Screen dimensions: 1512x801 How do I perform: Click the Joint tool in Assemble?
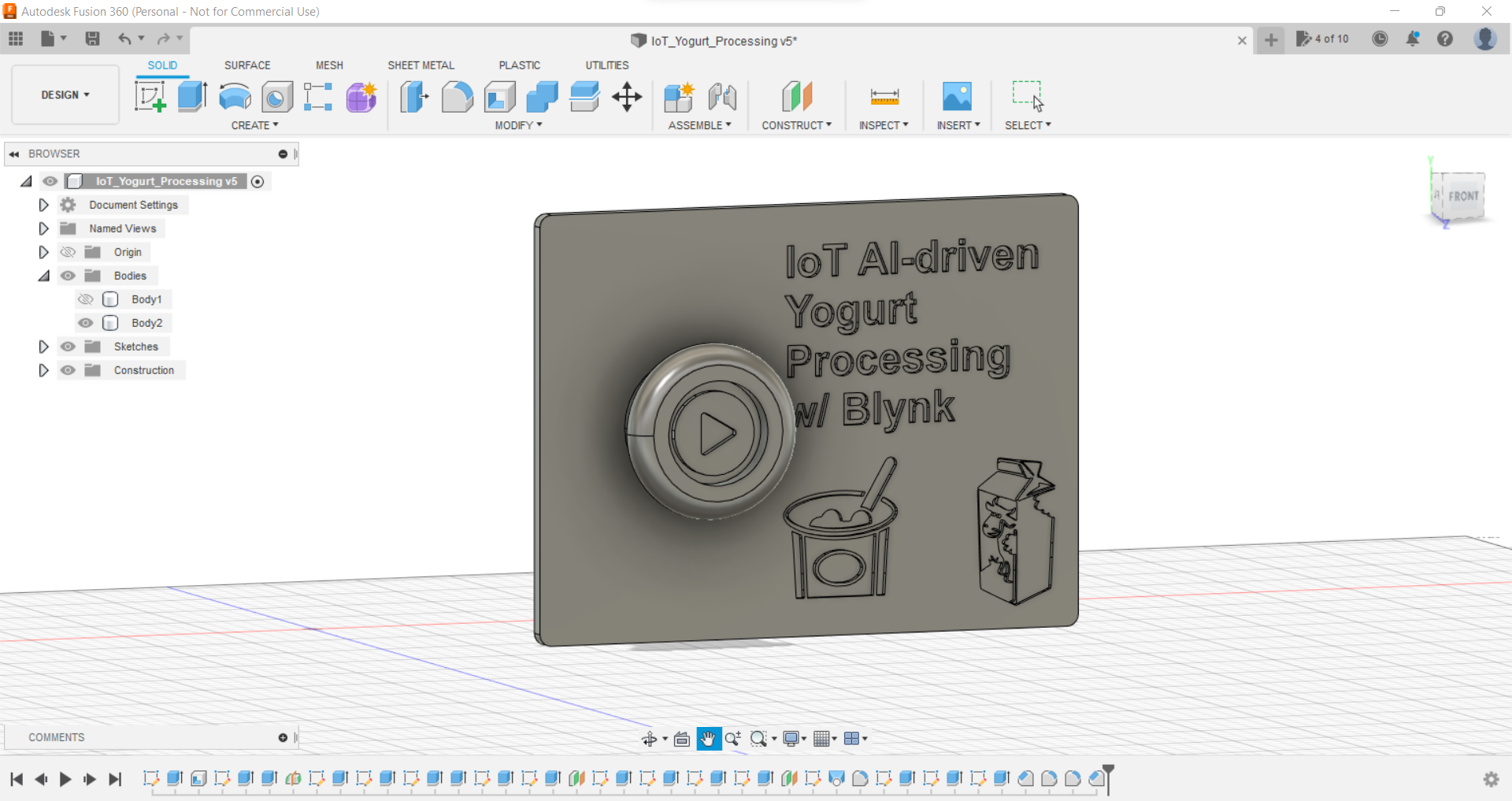pos(721,97)
